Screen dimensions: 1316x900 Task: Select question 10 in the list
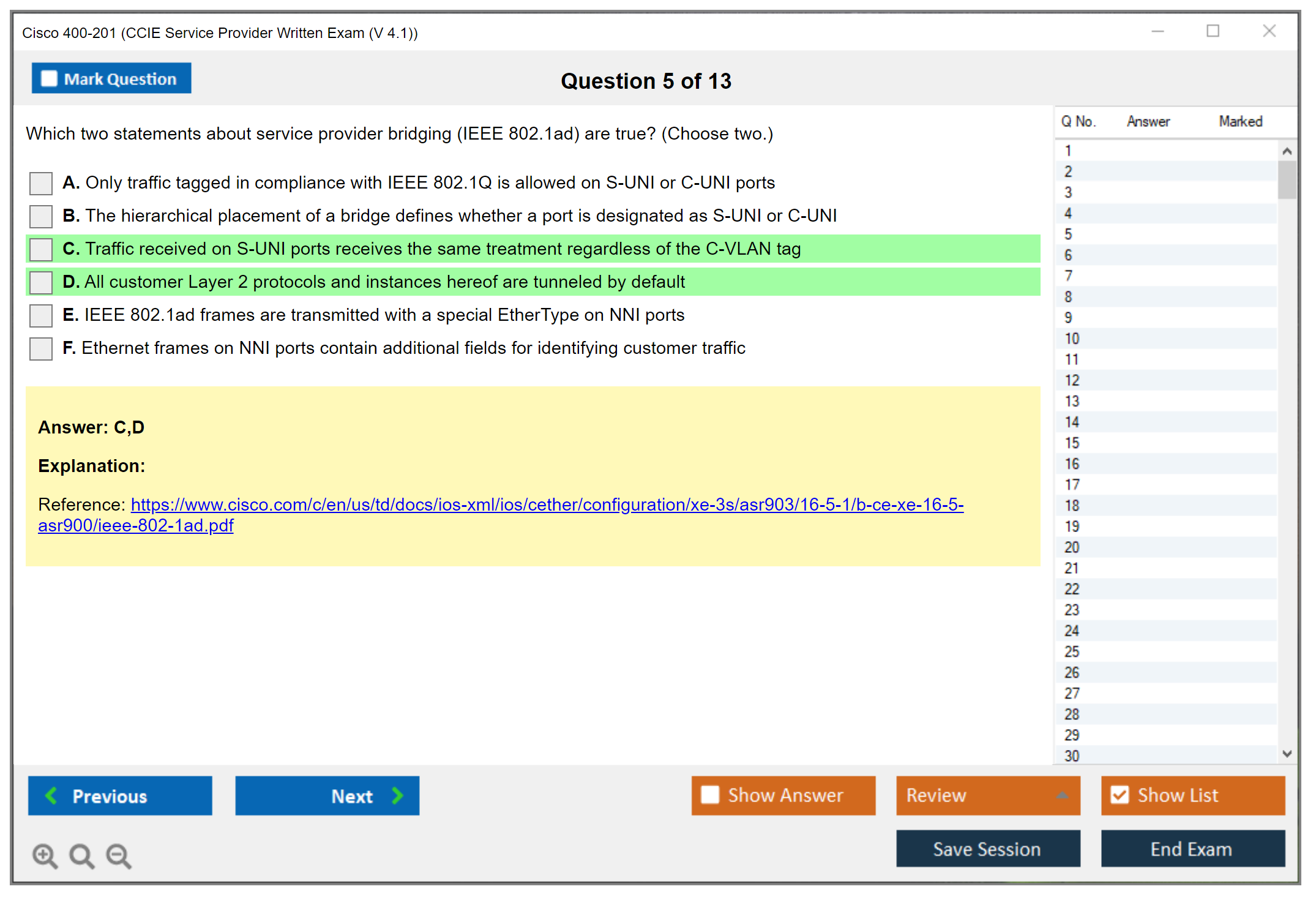pyautogui.click(x=1072, y=339)
